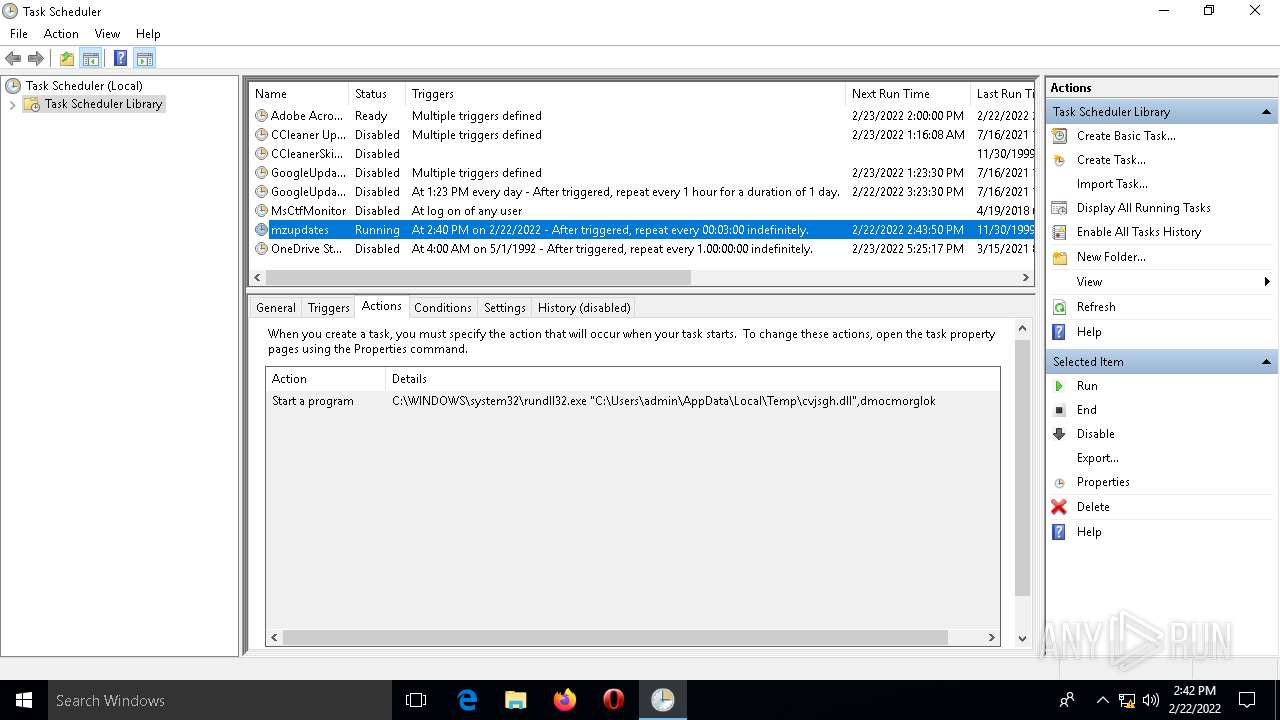
Task: Display All Running Tasks
Action: coord(1144,208)
